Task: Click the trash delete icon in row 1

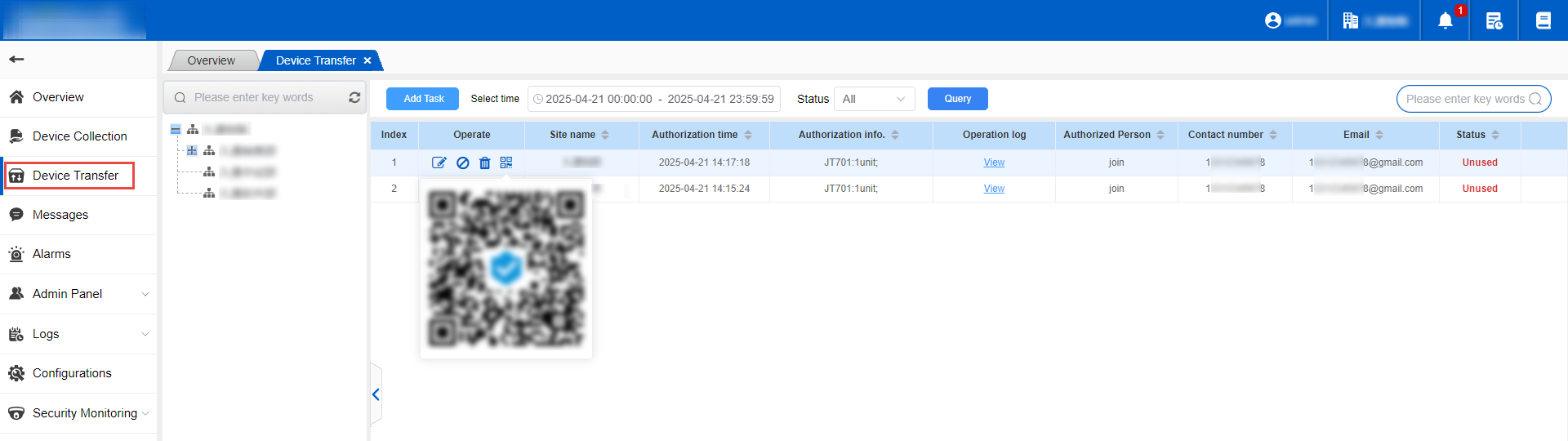Action: coord(484,163)
